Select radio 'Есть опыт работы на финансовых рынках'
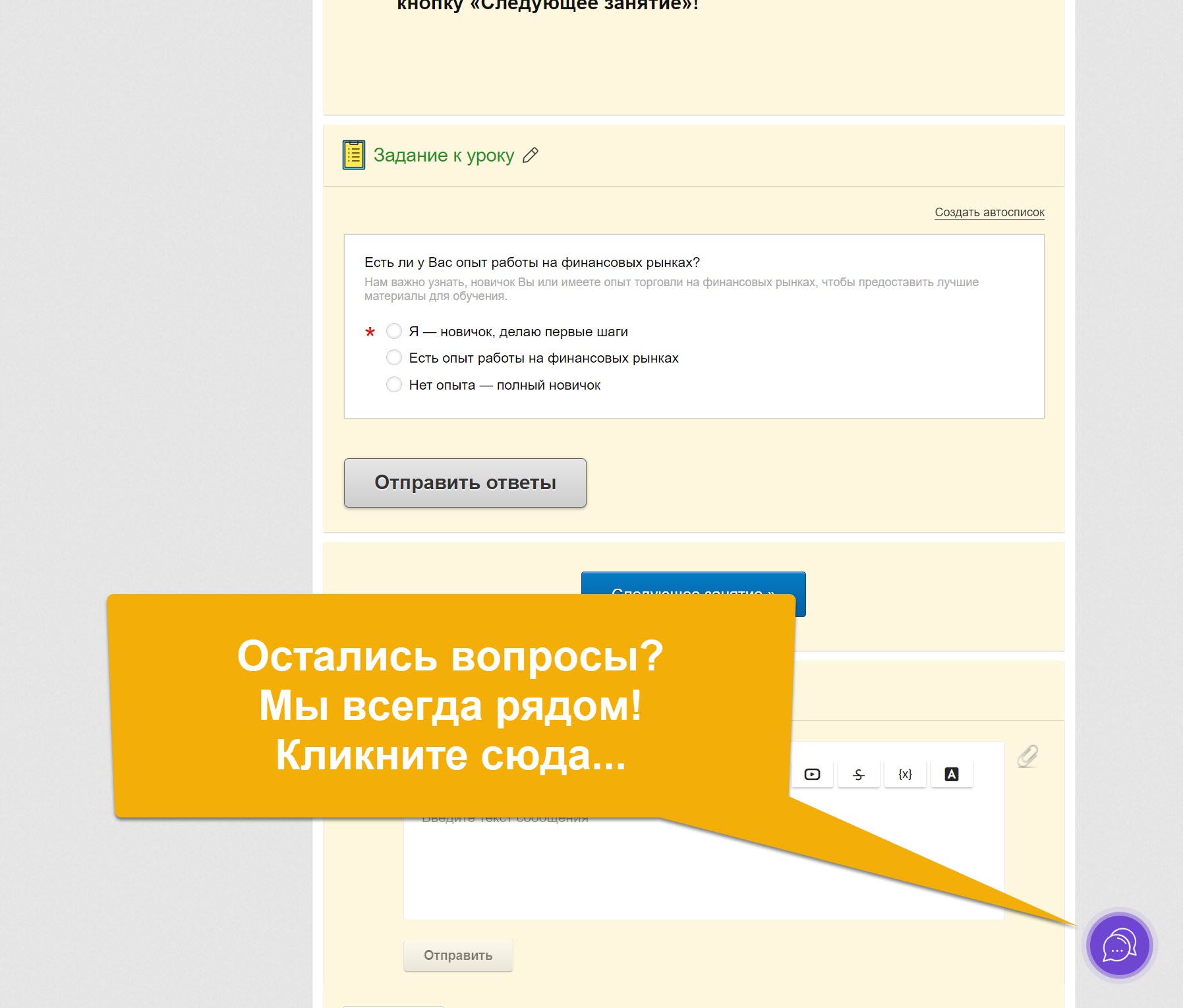Image resolution: width=1183 pixels, height=1008 pixels. click(394, 358)
